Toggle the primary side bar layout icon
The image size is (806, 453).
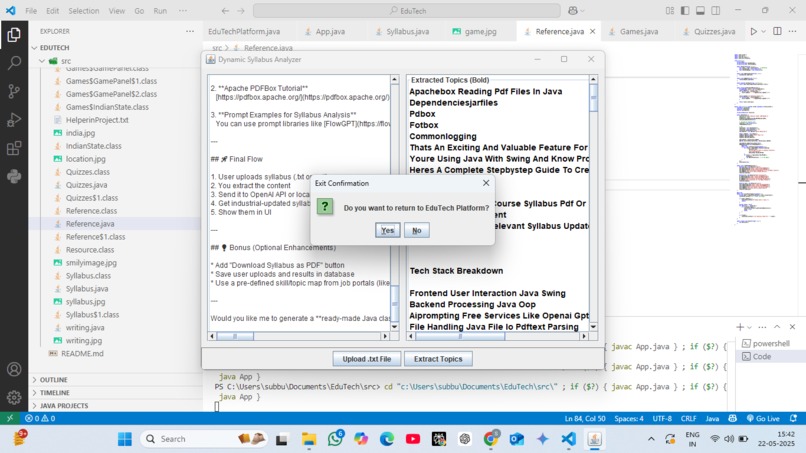tap(685, 10)
